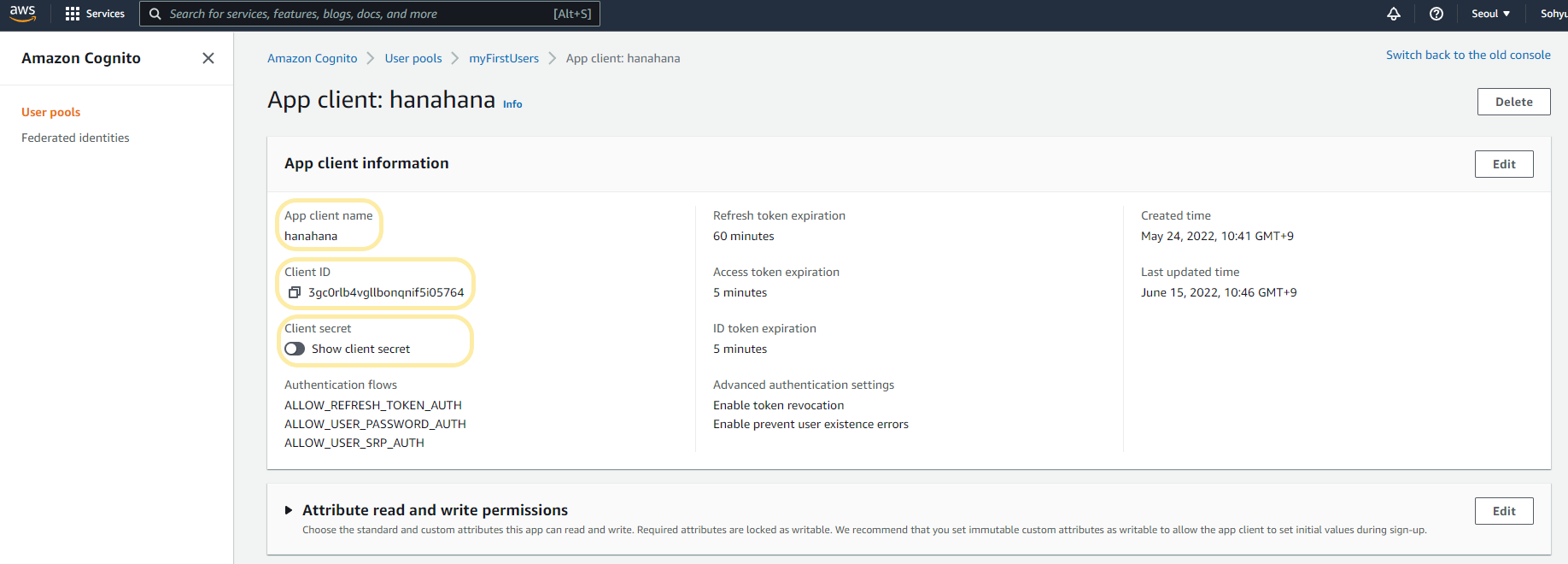Image resolution: width=1568 pixels, height=564 pixels.
Task: Open the AWS home logo
Action: (23, 13)
